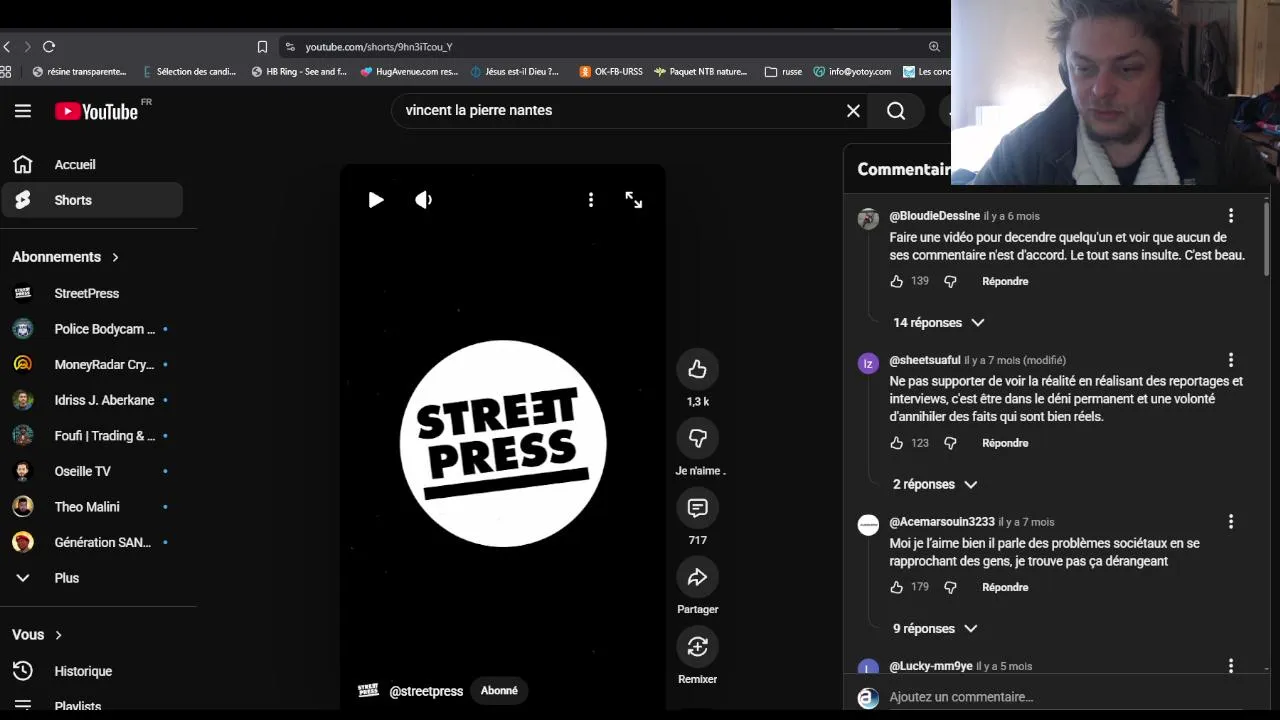The width and height of the screenshot is (1280, 720).
Task: Open the russe bookmarks folder
Action: 784,72
